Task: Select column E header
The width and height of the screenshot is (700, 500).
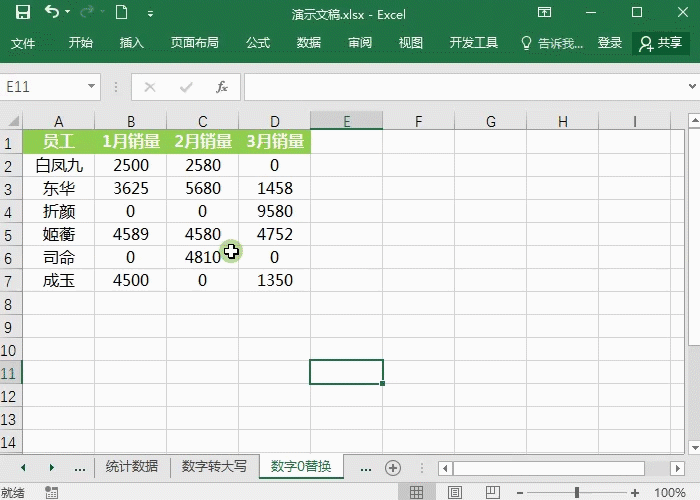Action: (346, 121)
